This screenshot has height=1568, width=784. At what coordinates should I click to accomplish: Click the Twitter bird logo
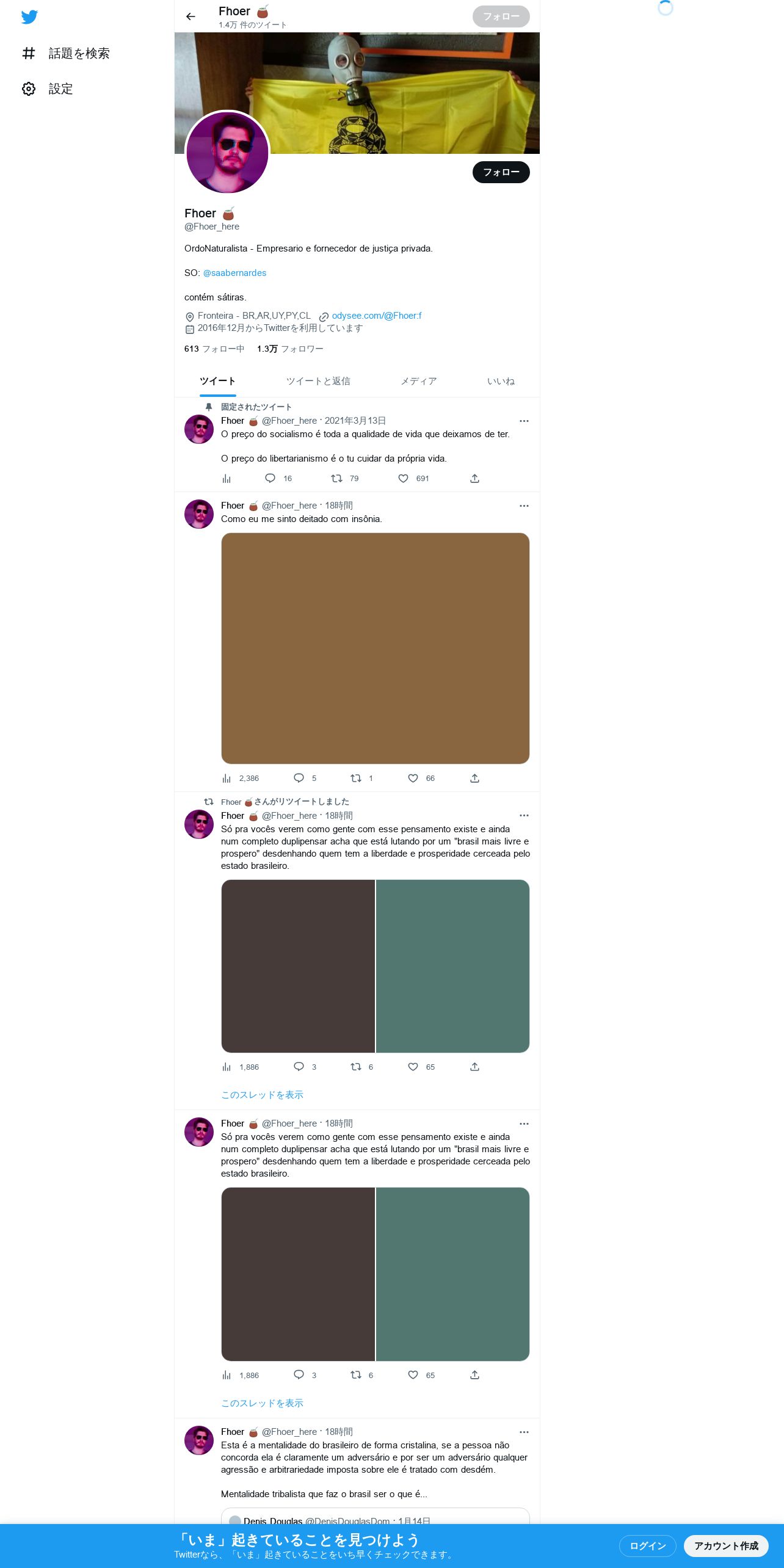(x=29, y=17)
